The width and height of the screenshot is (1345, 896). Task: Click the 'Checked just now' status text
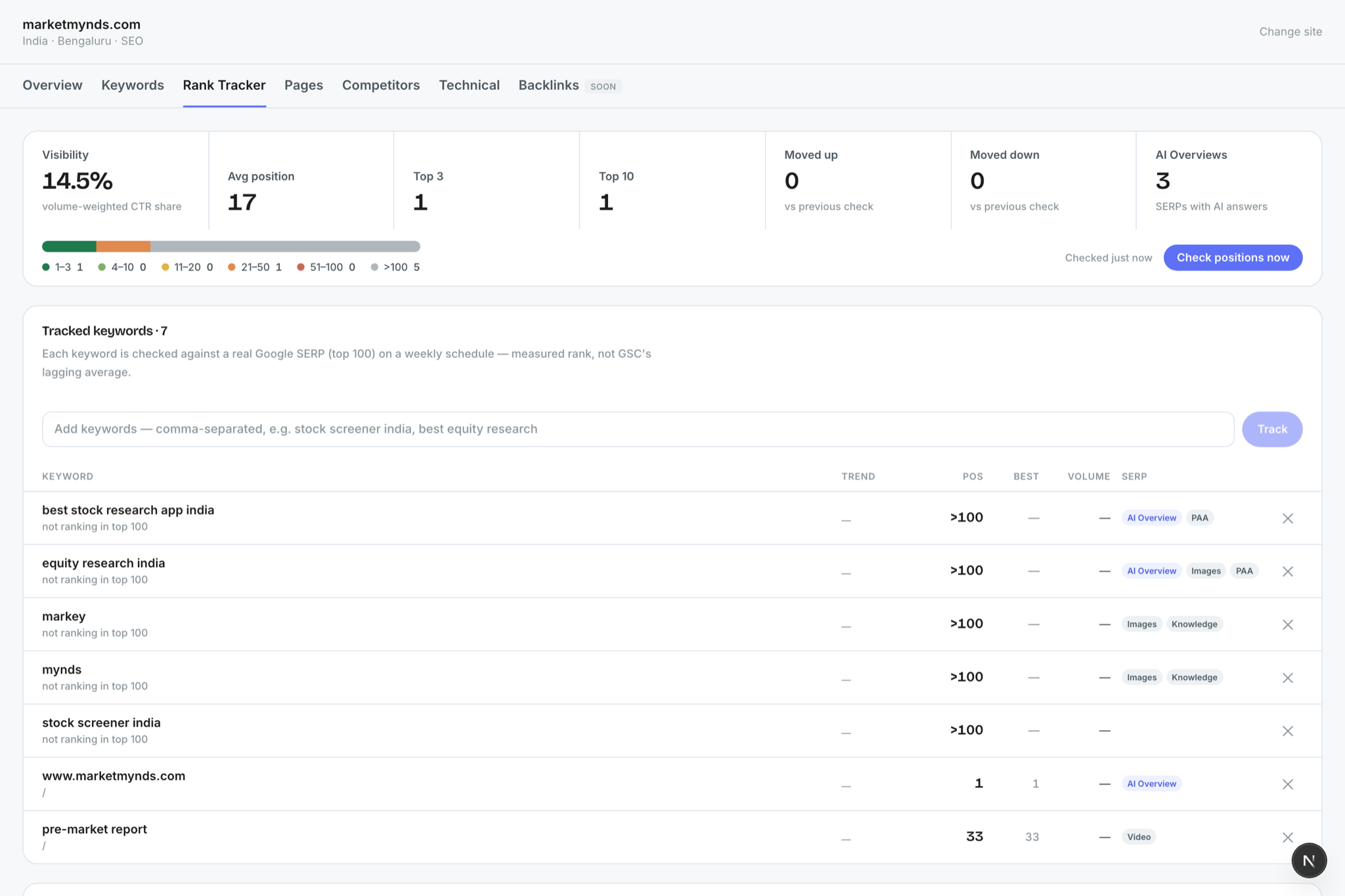pos(1108,258)
